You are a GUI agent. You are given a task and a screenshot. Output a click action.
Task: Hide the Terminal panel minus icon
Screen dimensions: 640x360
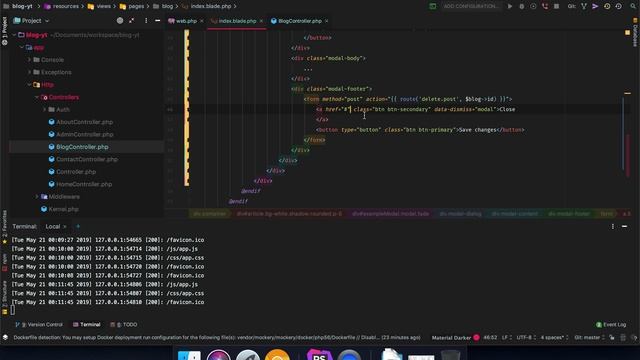(624, 227)
